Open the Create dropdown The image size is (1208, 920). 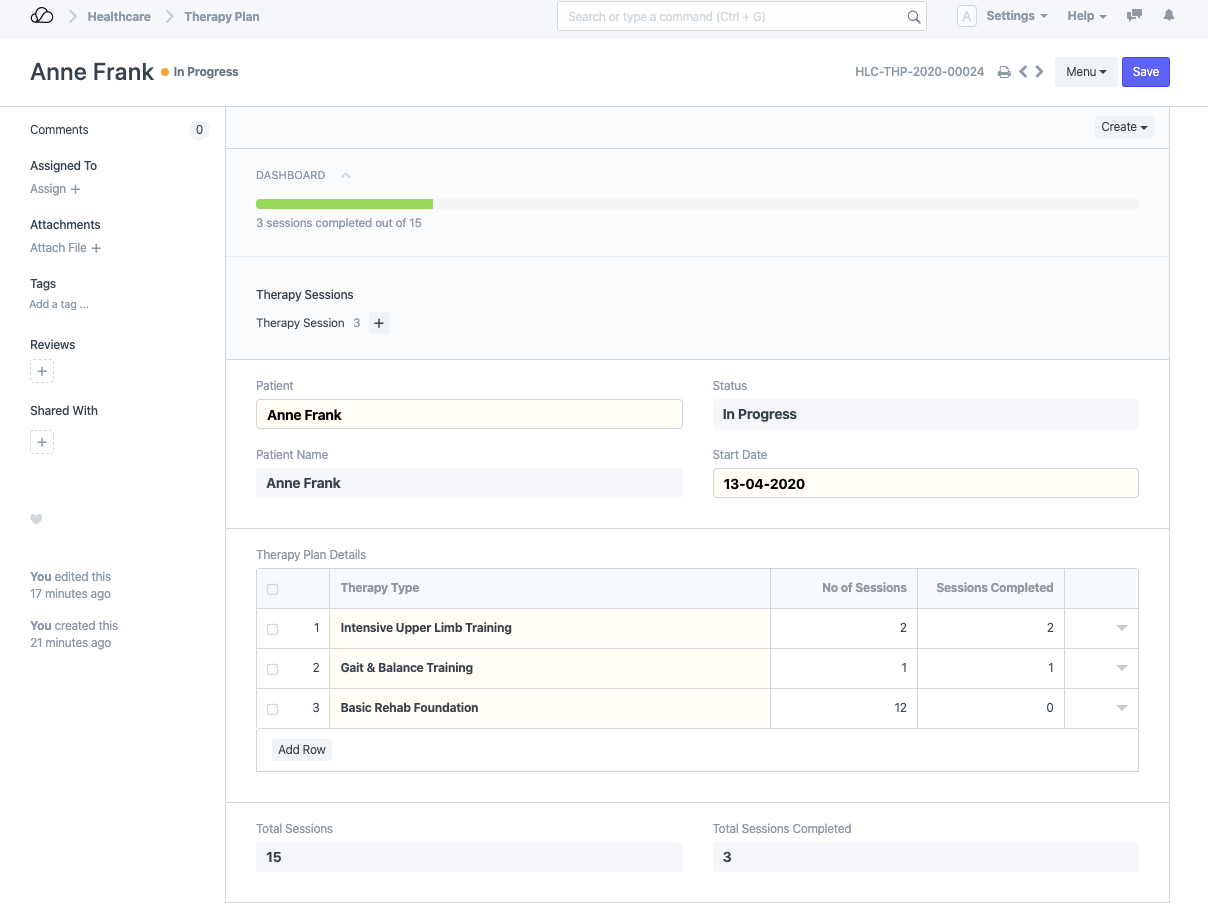(x=1124, y=127)
